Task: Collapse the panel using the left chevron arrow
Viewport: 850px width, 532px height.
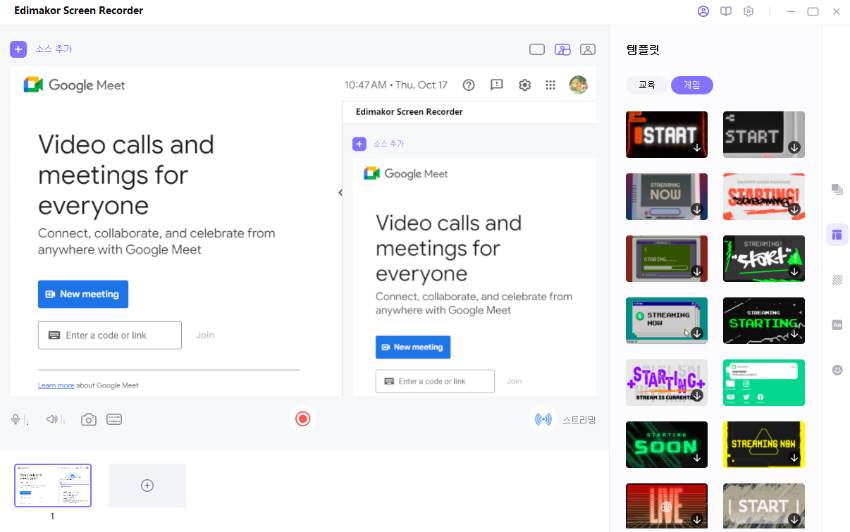Action: click(x=340, y=193)
